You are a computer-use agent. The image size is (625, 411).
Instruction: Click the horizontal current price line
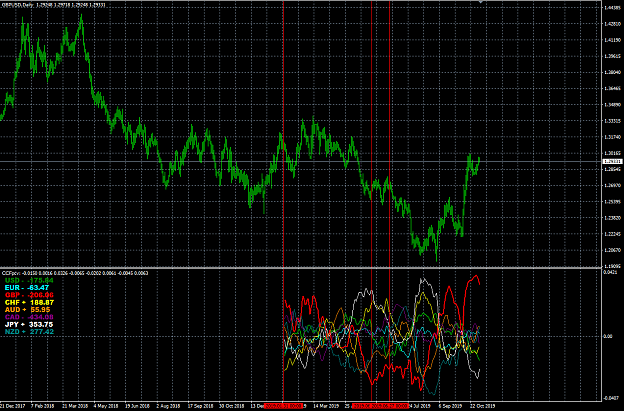pyautogui.click(x=301, y=161)
